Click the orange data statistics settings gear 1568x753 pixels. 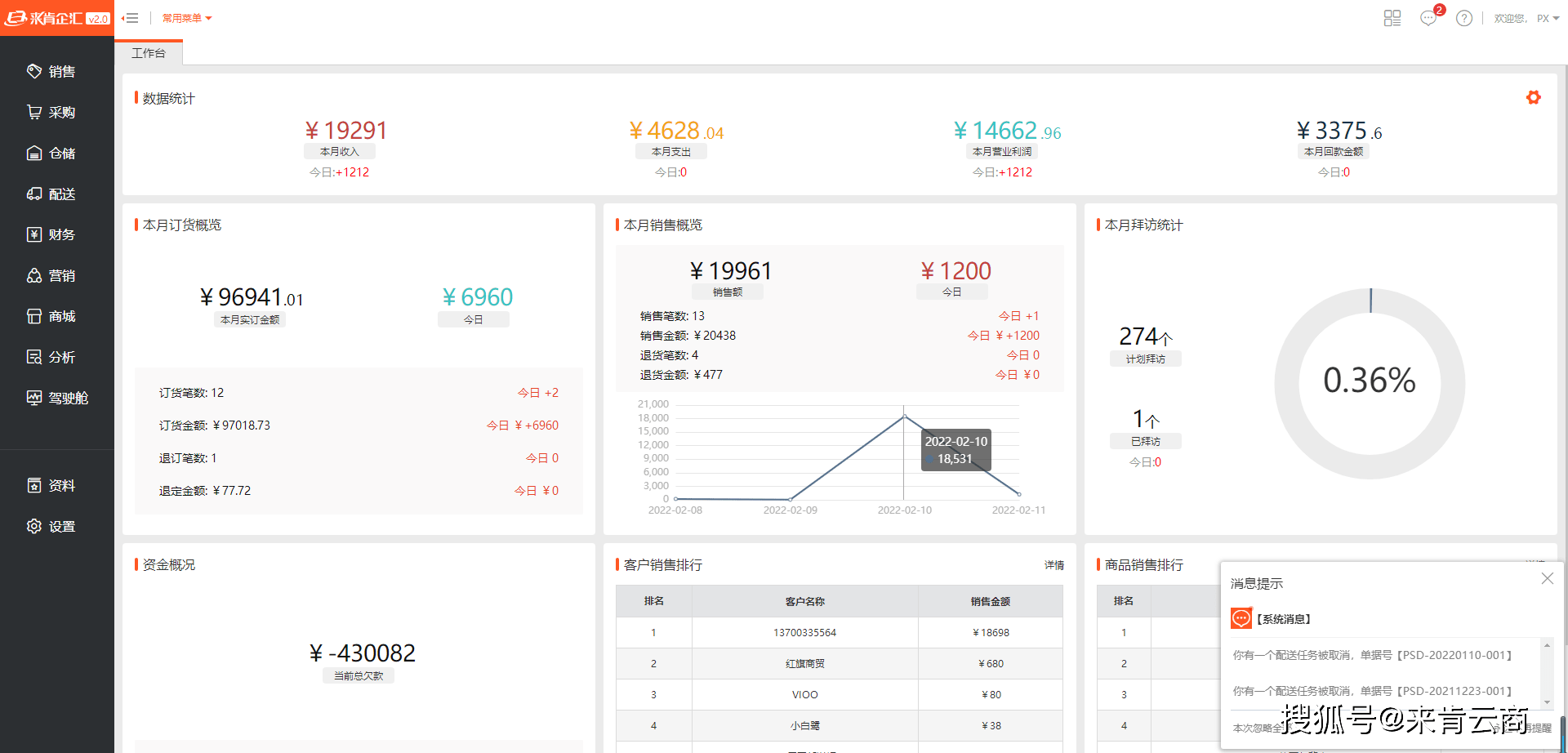click(x=1534, y=97)
